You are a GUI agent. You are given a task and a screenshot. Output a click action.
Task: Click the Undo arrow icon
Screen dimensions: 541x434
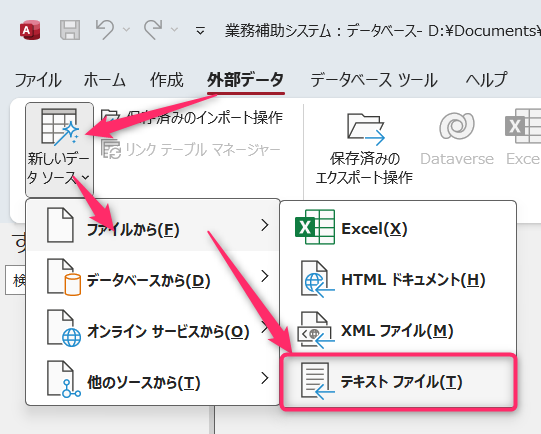(105, 30)
